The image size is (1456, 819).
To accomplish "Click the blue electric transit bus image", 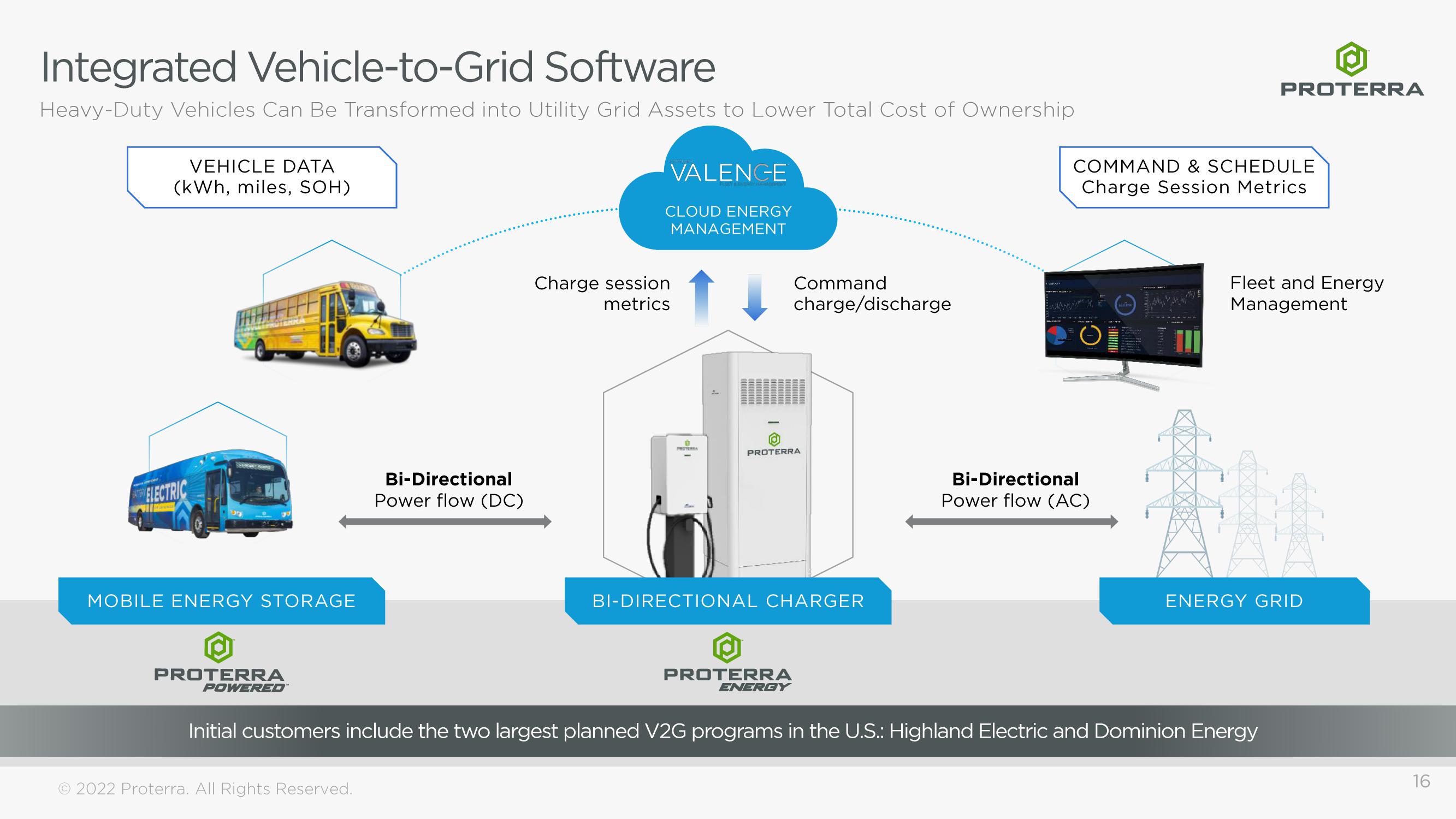I will coord(210,494).
